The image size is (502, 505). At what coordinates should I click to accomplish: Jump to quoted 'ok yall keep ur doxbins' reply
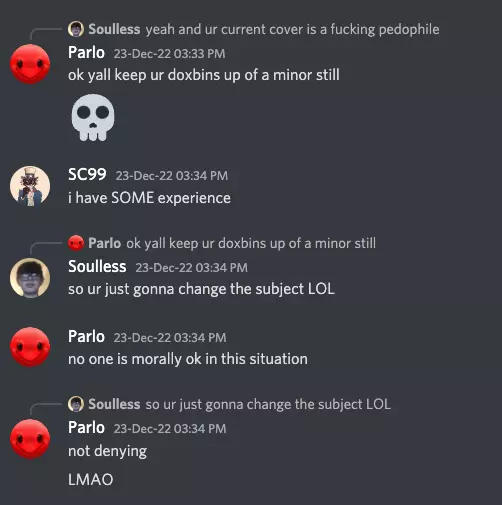[251, 243]
